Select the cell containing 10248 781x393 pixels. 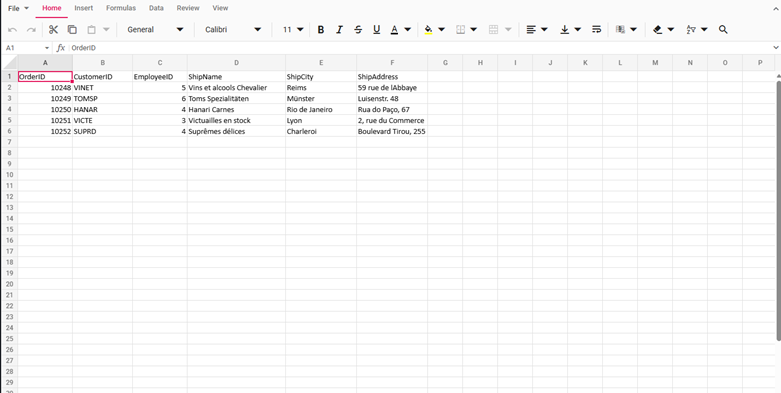pyautogui.click(x=45, y=88)
